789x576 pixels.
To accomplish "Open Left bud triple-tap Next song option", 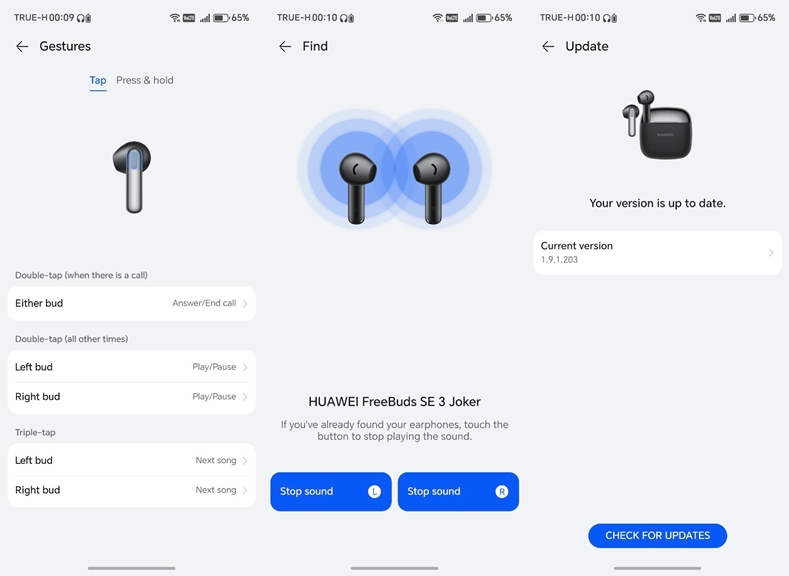I will point(132,460).
